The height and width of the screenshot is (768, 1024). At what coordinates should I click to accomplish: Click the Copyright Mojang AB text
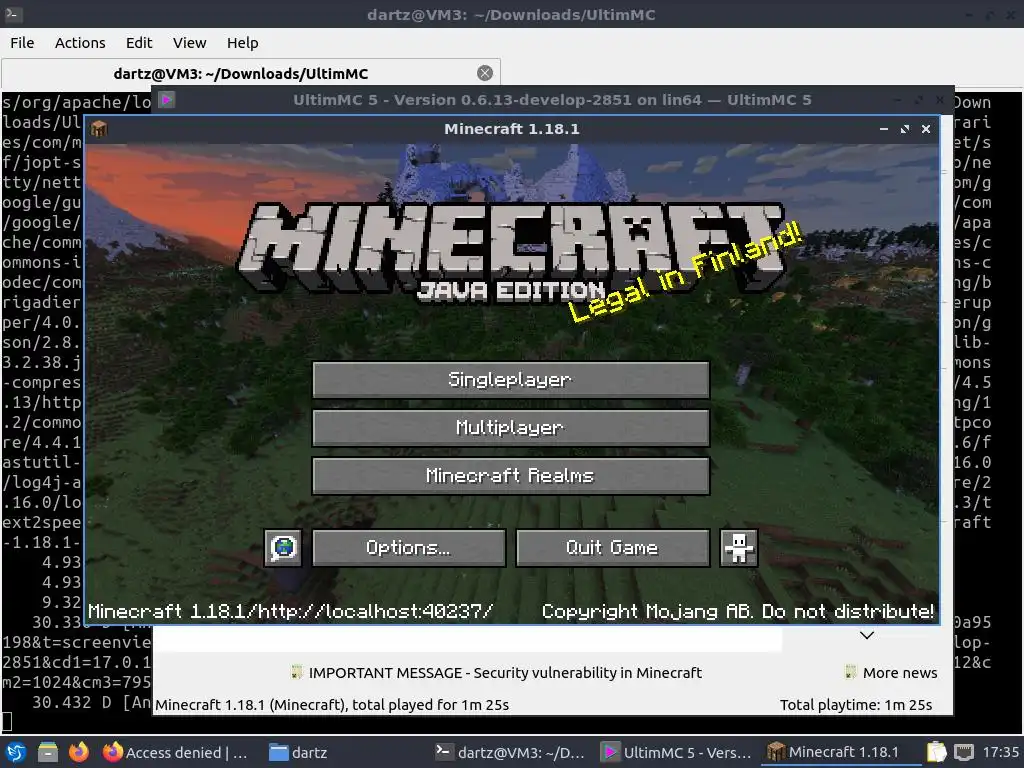[x=737, y=611]
